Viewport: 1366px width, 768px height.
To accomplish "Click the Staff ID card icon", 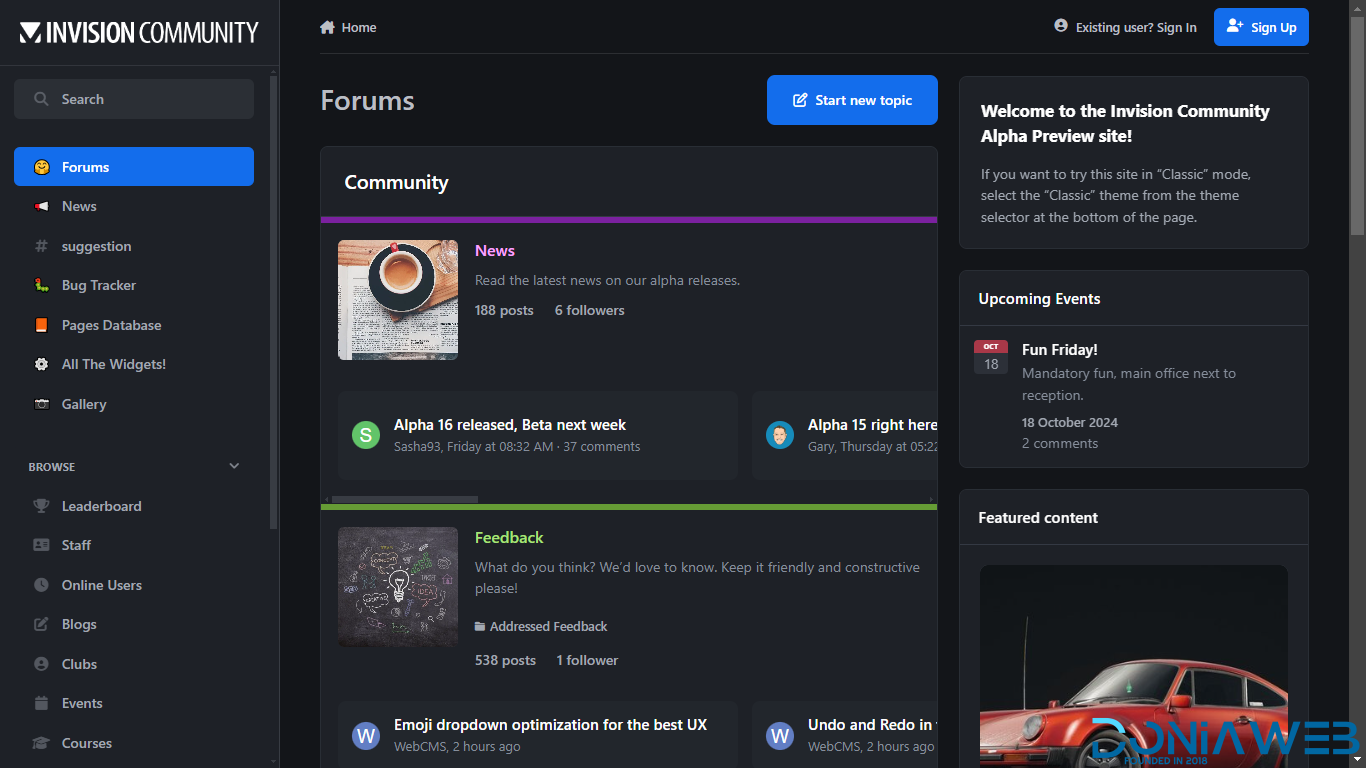I will (x=41, y=545).
